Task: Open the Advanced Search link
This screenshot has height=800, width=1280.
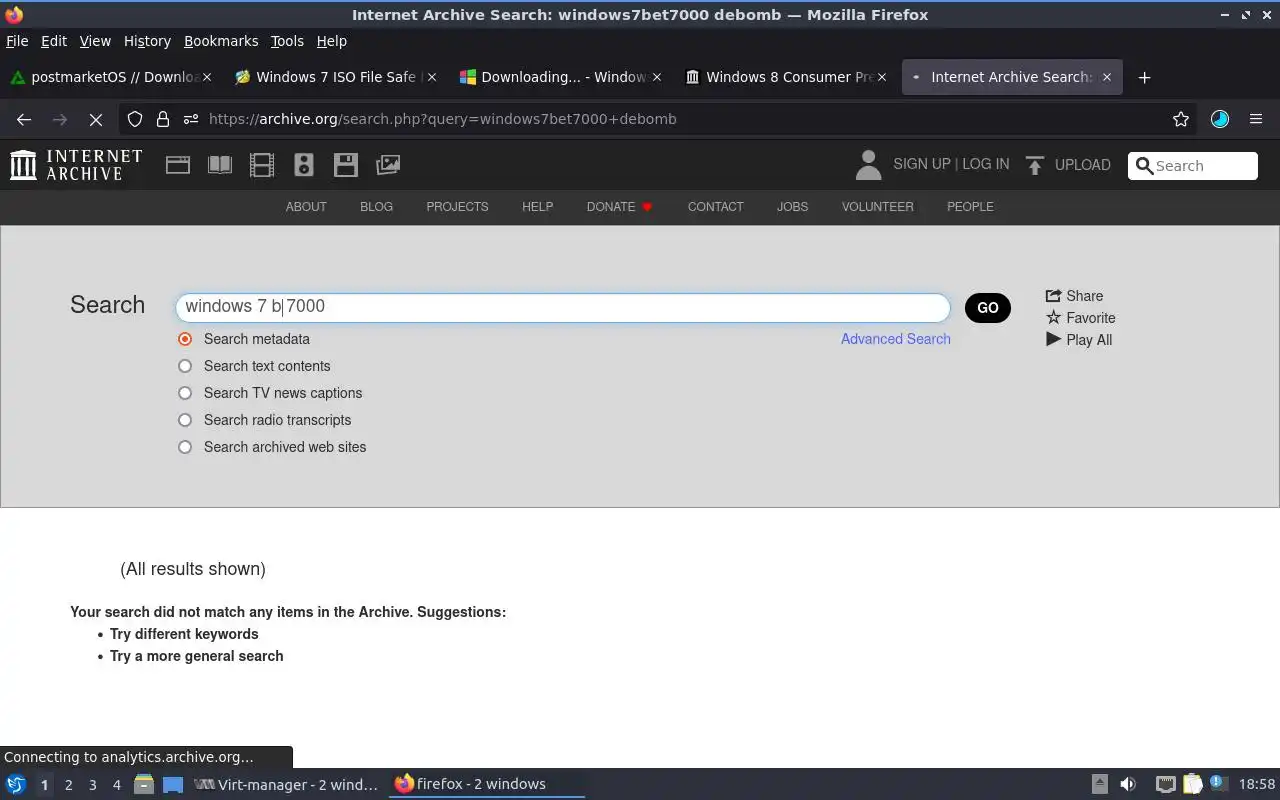Action: (x=896, y=339)
